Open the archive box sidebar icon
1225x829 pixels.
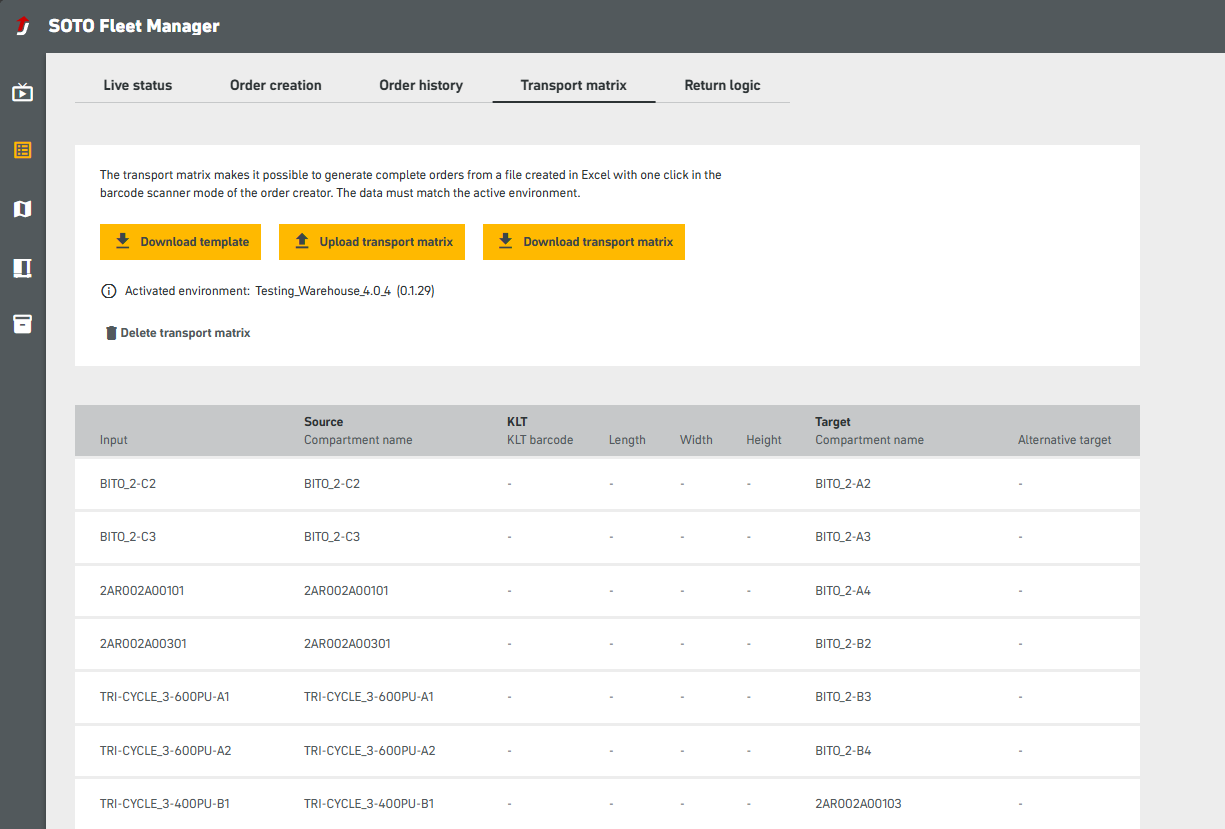(x=22, y=324)
